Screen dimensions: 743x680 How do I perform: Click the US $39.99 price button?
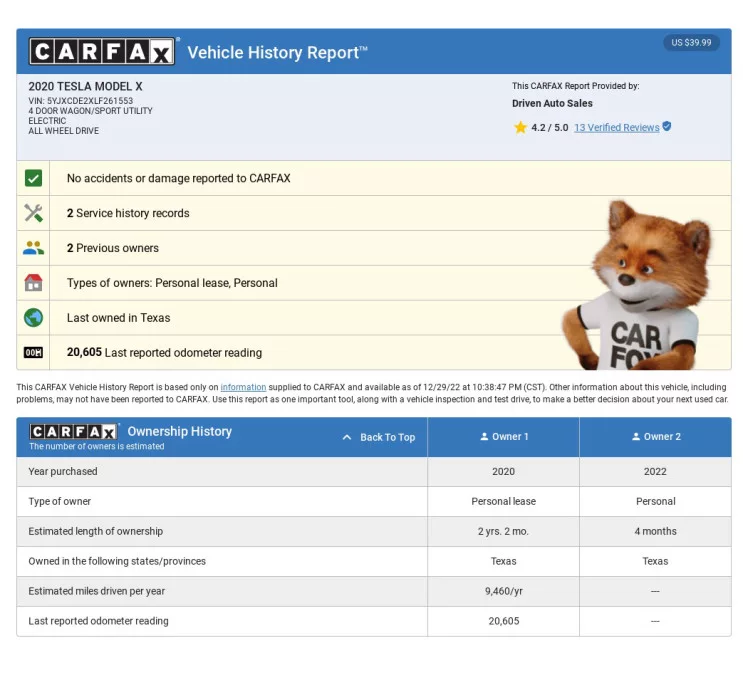click(x=691, y=43)
